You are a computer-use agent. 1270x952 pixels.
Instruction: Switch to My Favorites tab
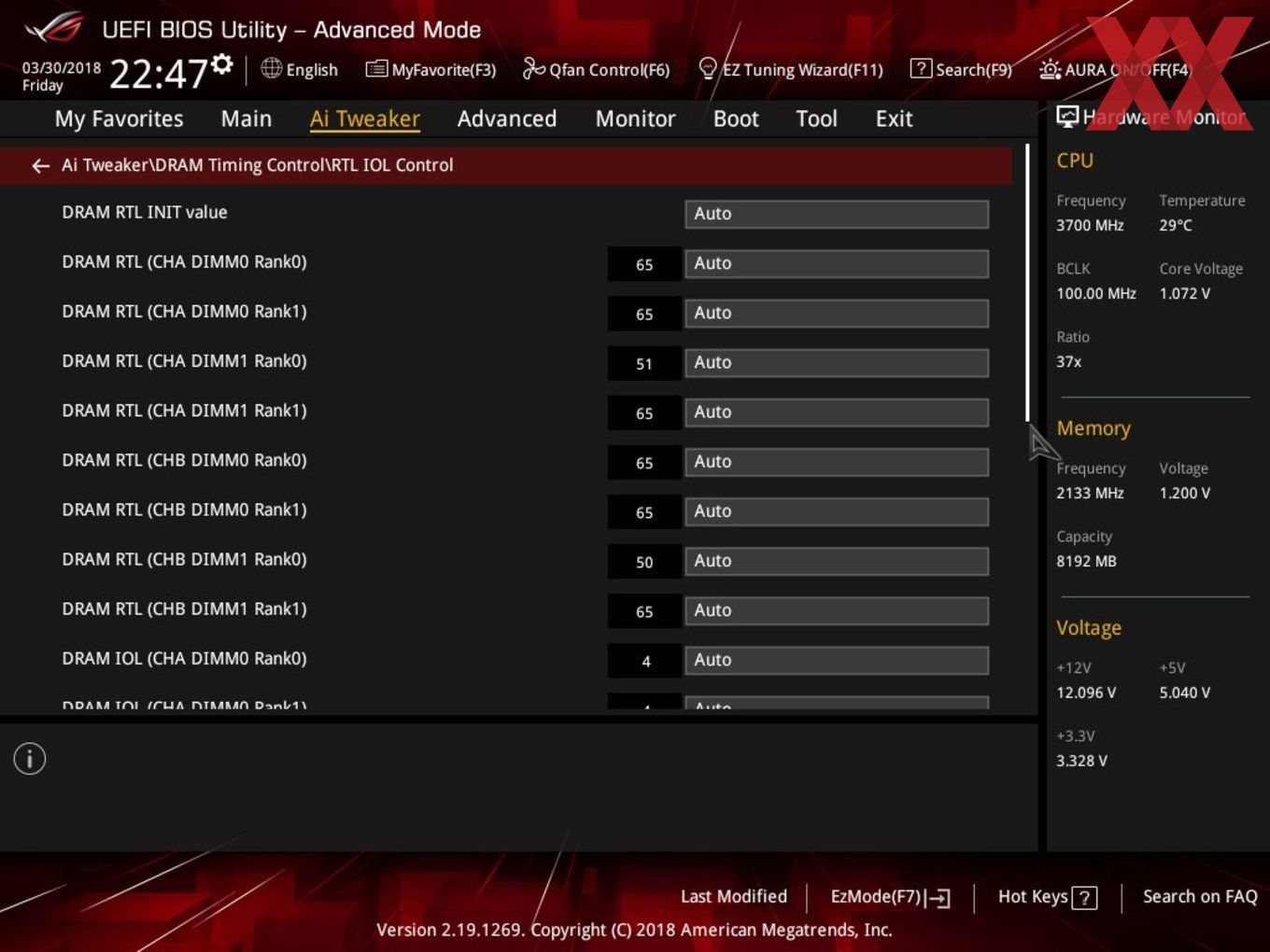coord(119,119)
